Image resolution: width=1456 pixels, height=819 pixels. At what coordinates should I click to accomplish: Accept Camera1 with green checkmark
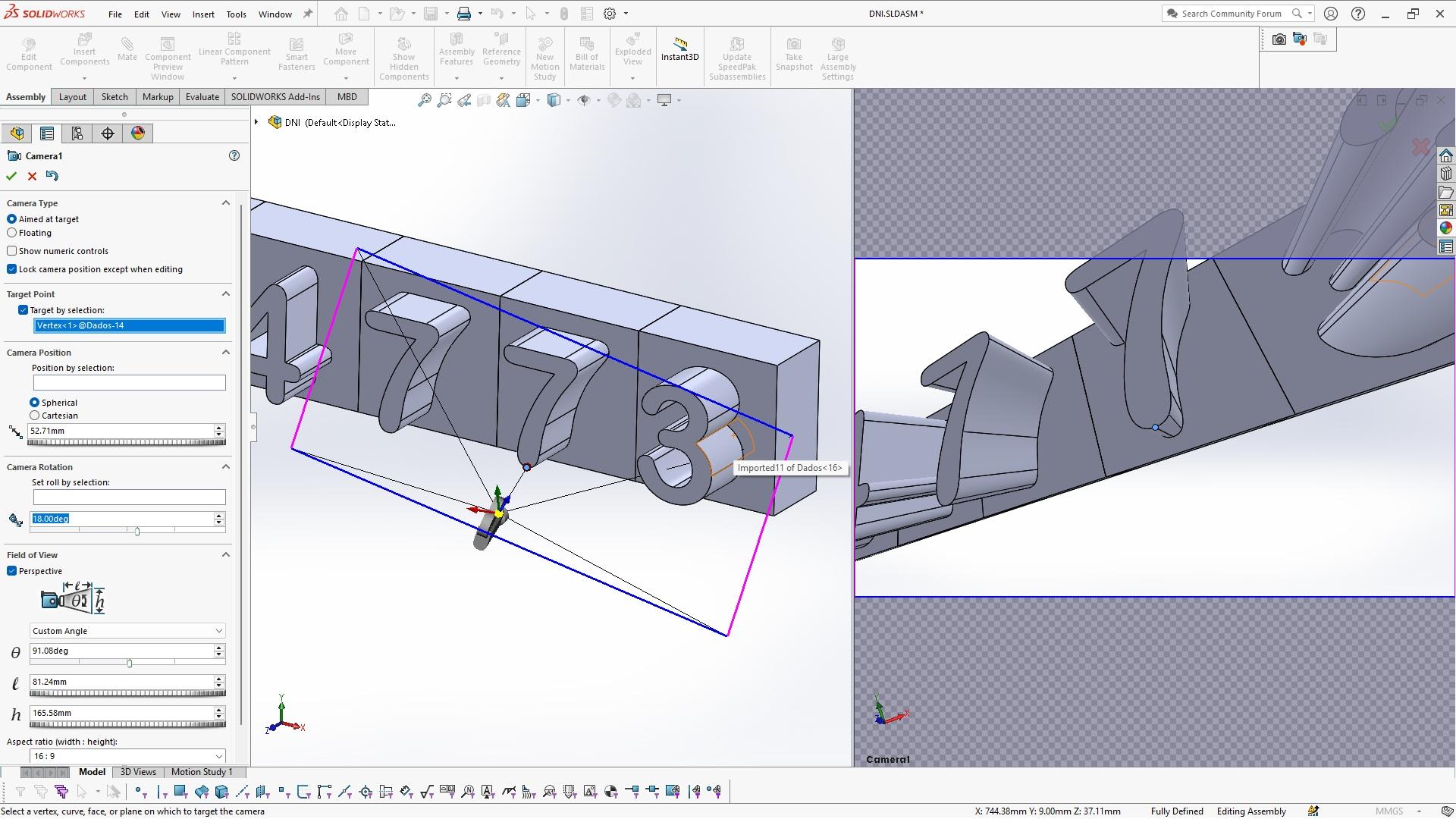[x=11, y=176]
